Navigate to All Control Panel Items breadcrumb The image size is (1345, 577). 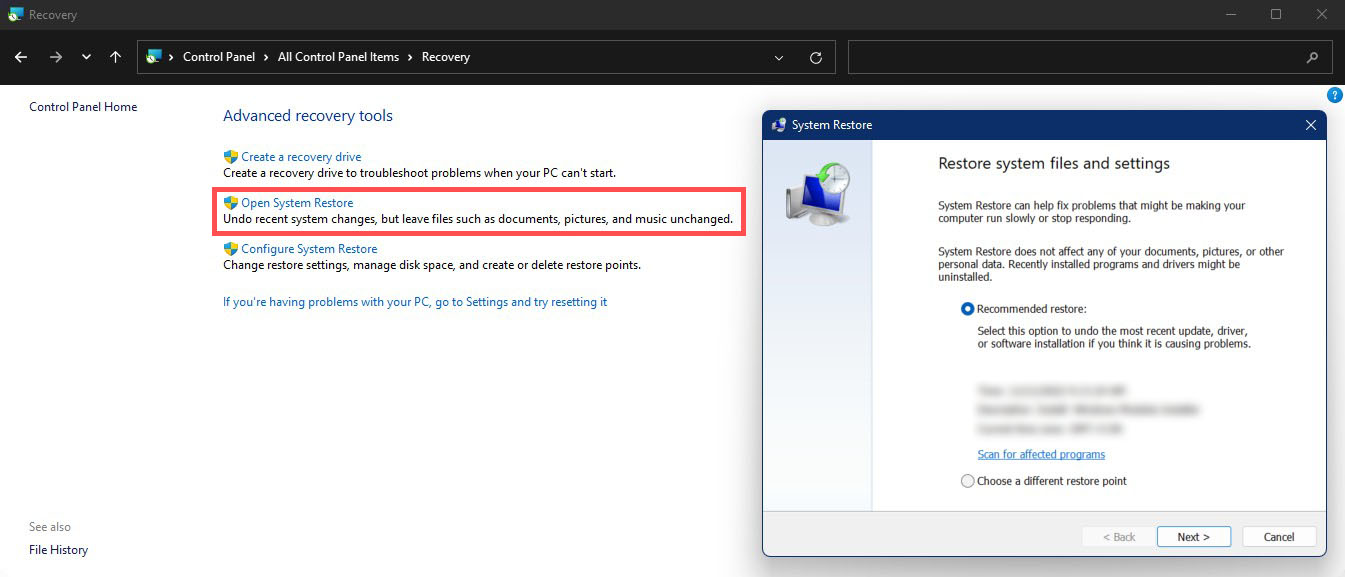pos(338,57)
